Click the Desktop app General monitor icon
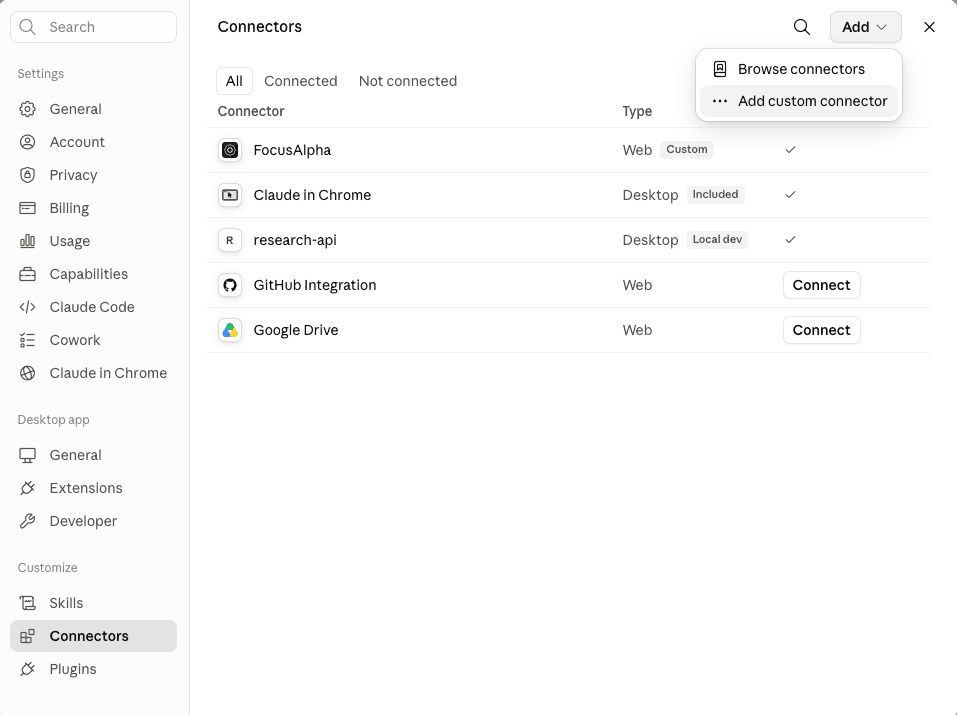This screenshot has width=957, height=715. (x=27, y=455)
